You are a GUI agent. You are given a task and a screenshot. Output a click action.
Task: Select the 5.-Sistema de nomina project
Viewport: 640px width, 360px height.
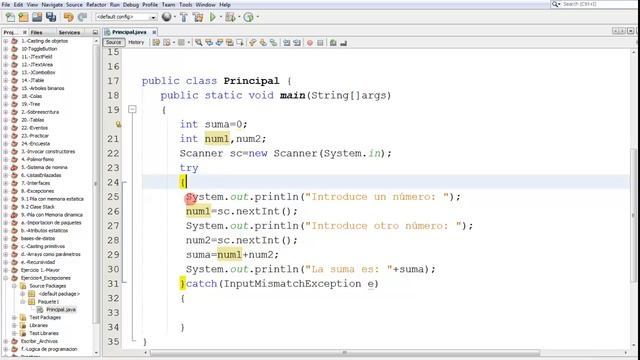coord(44,167)
